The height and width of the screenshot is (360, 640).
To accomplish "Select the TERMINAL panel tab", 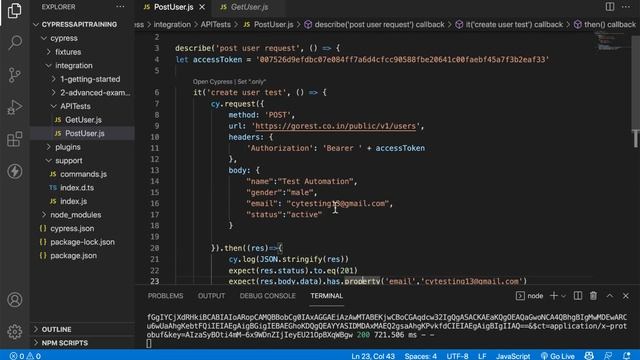I will 327,296.
